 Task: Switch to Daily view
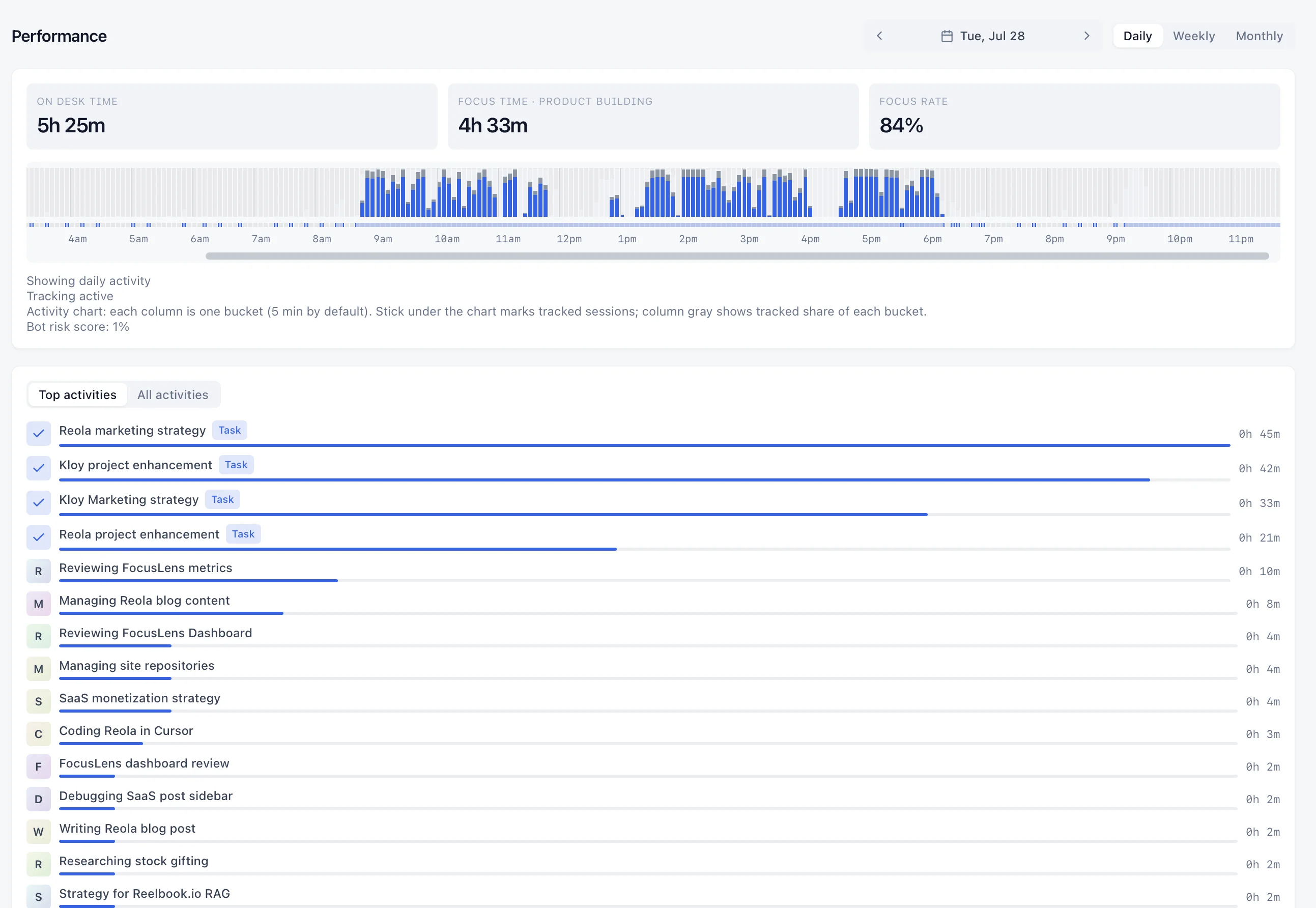click(1137, 36)
